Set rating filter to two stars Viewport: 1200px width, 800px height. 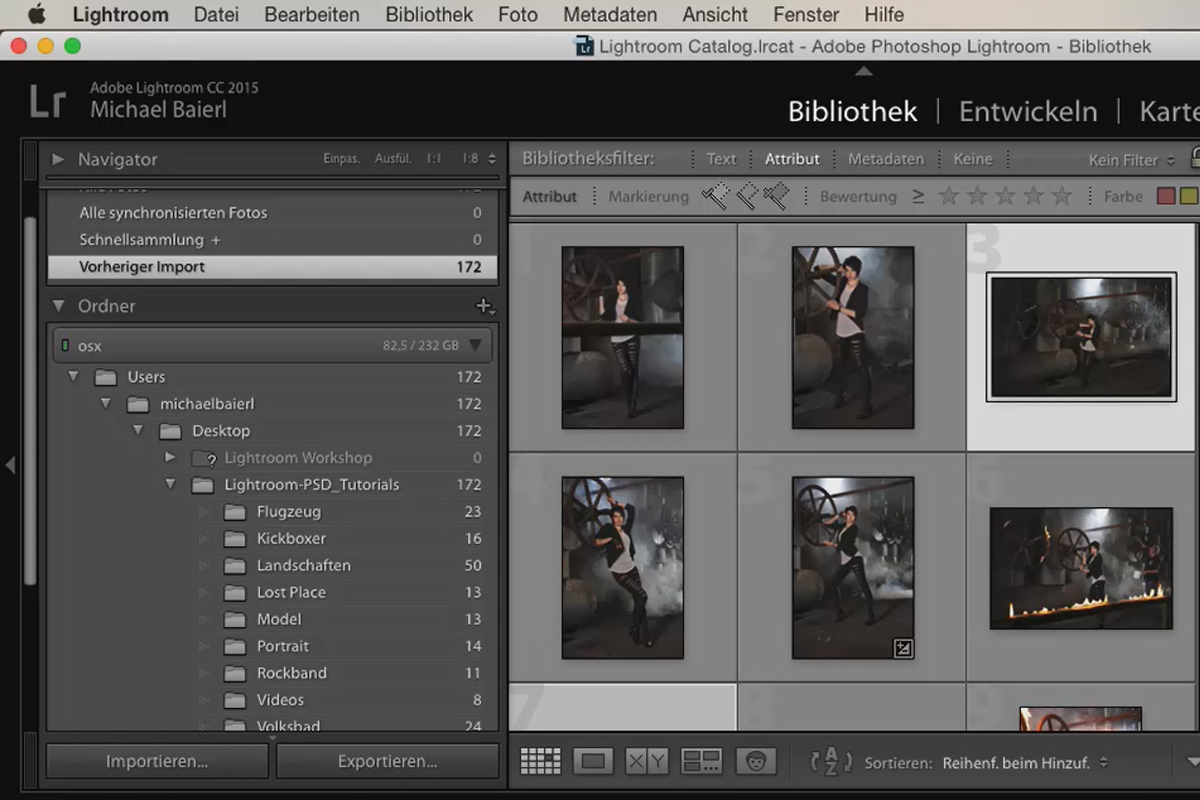point(976,196)
